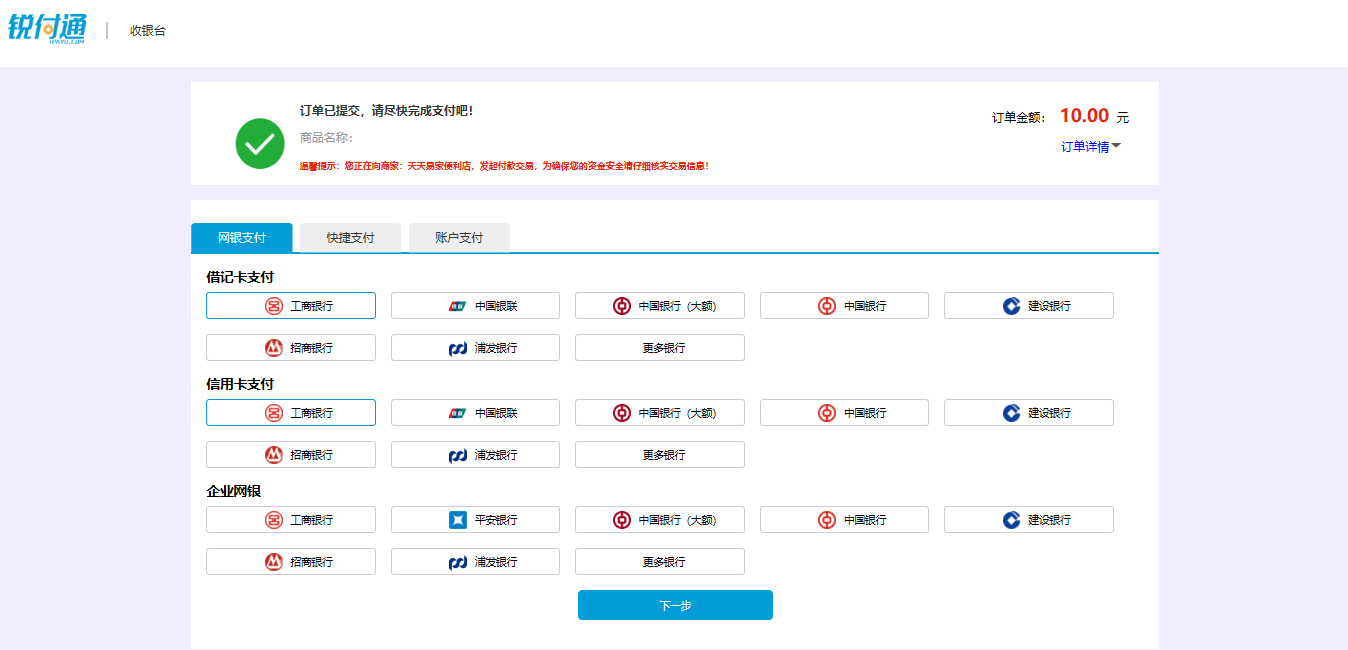The width and height of the screenshot is (1348, 650).
Task: Choose 中国银行 under 企业网银
Action: coord(844,520)
